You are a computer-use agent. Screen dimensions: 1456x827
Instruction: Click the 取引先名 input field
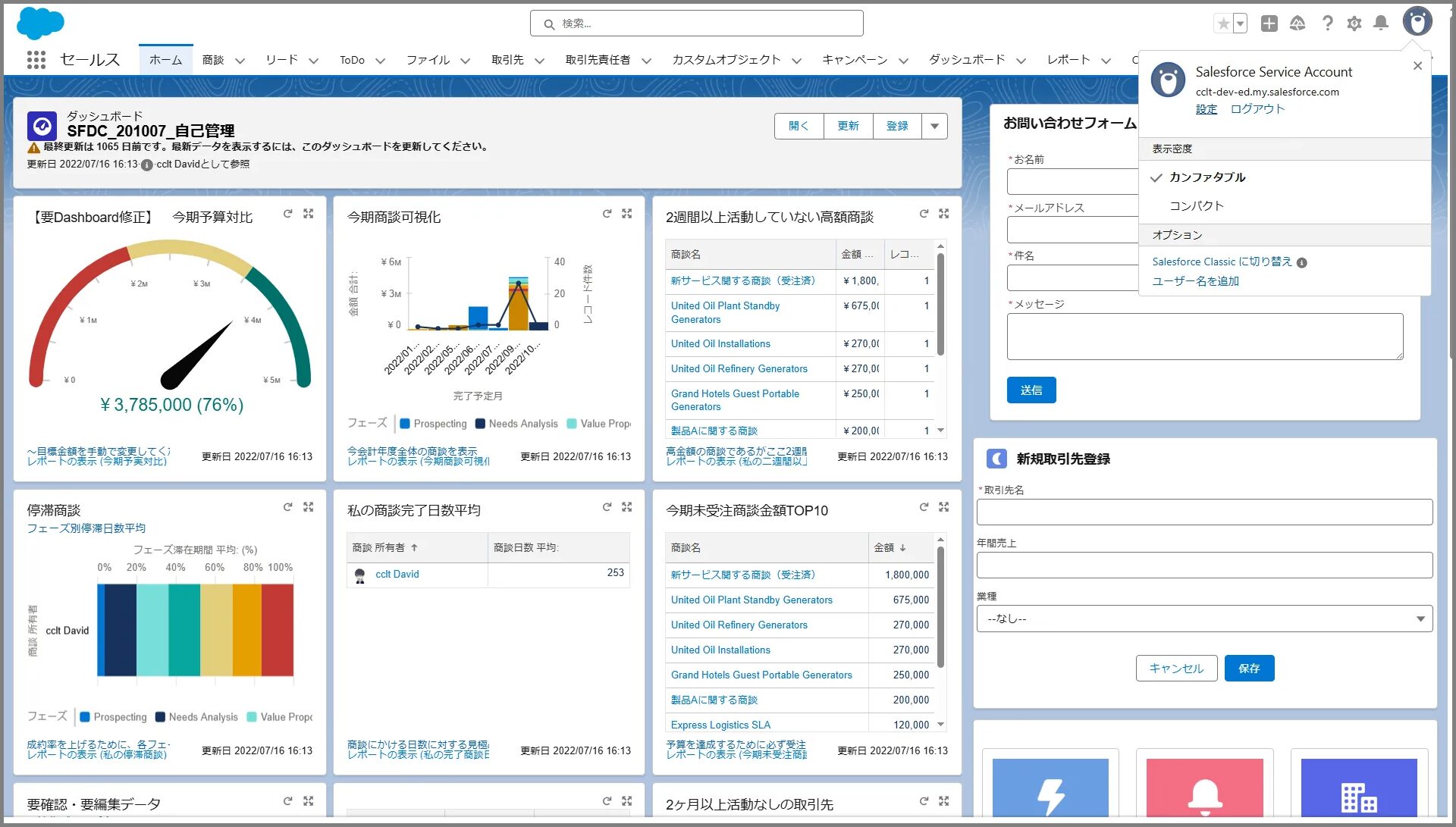point(1204,512)
